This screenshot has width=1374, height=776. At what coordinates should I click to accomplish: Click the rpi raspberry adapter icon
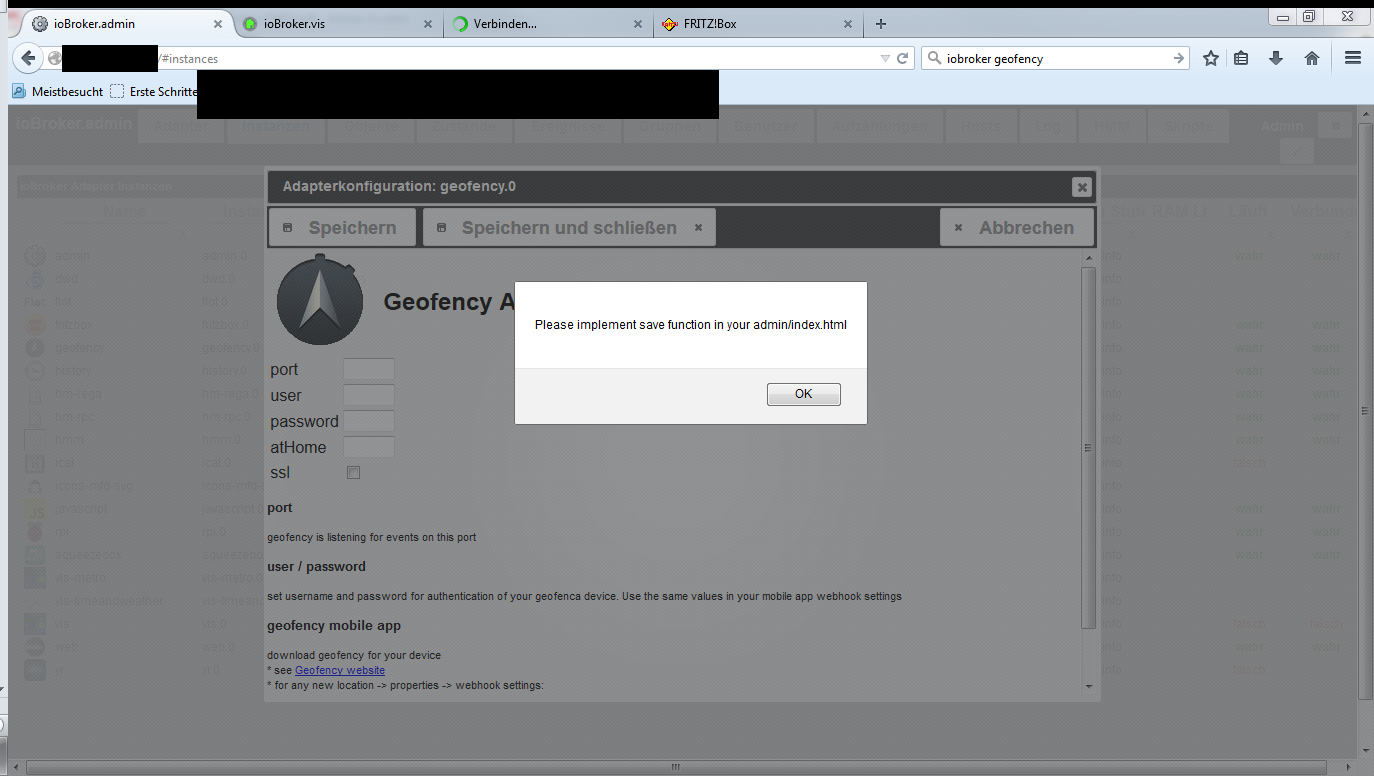(36, 532)
